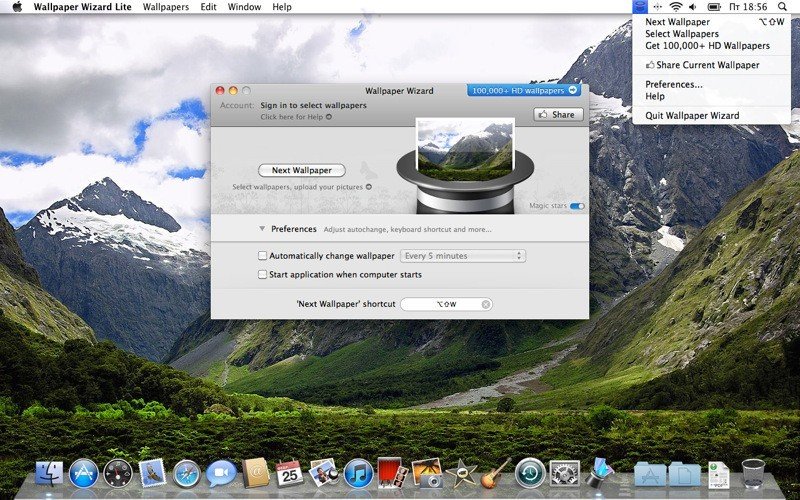
Task: Open Wallpaper Wizard Lite application menu
Action: tap(83, 7)
